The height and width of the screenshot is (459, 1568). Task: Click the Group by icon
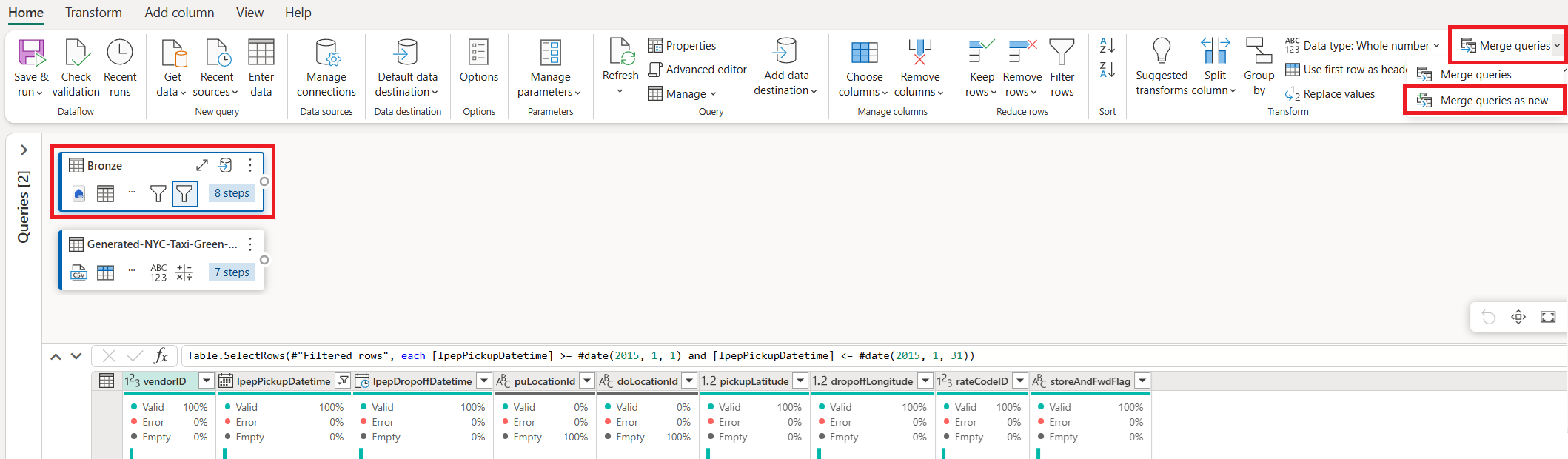1259,53
